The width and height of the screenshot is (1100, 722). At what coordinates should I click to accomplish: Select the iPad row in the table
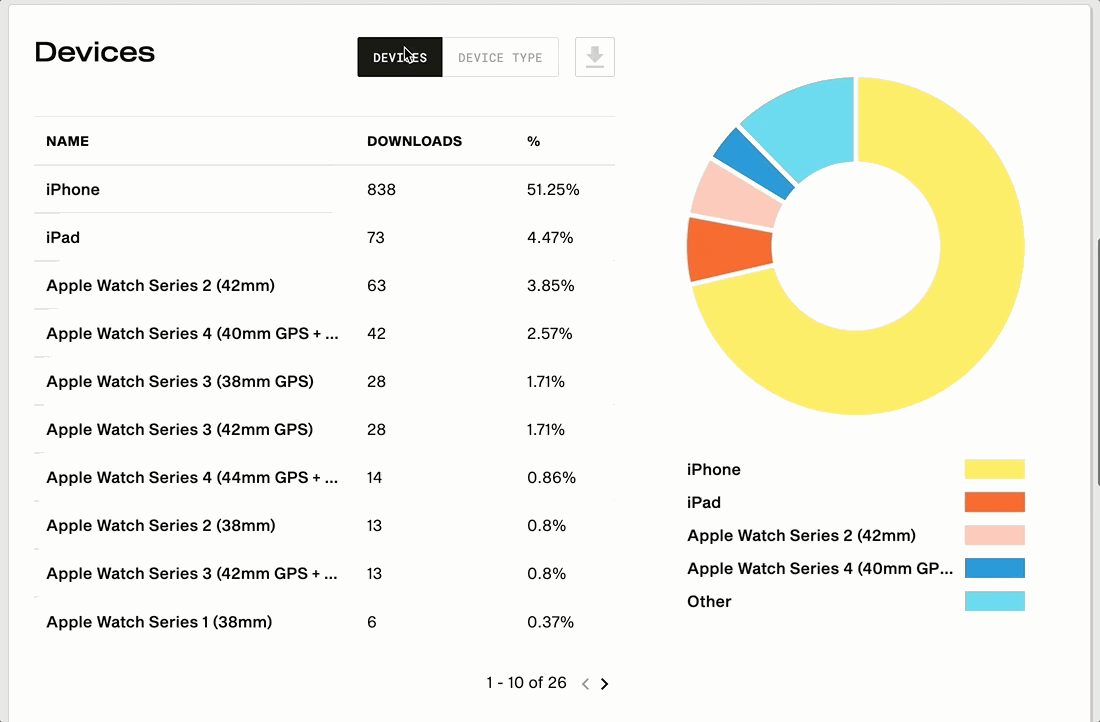tap(324, 237)
